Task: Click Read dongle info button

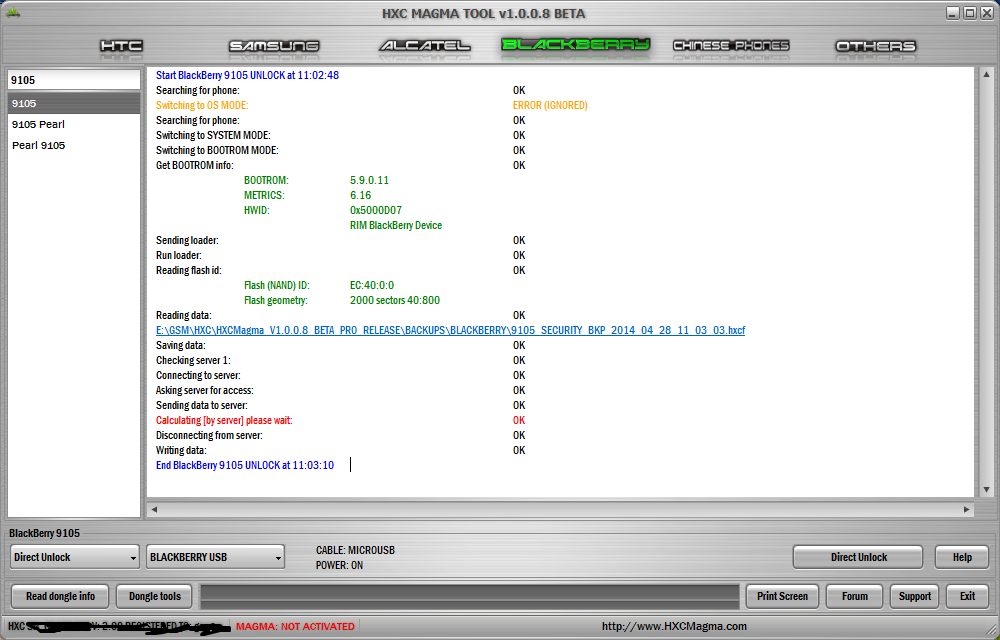Action: [x=60, y=597]
